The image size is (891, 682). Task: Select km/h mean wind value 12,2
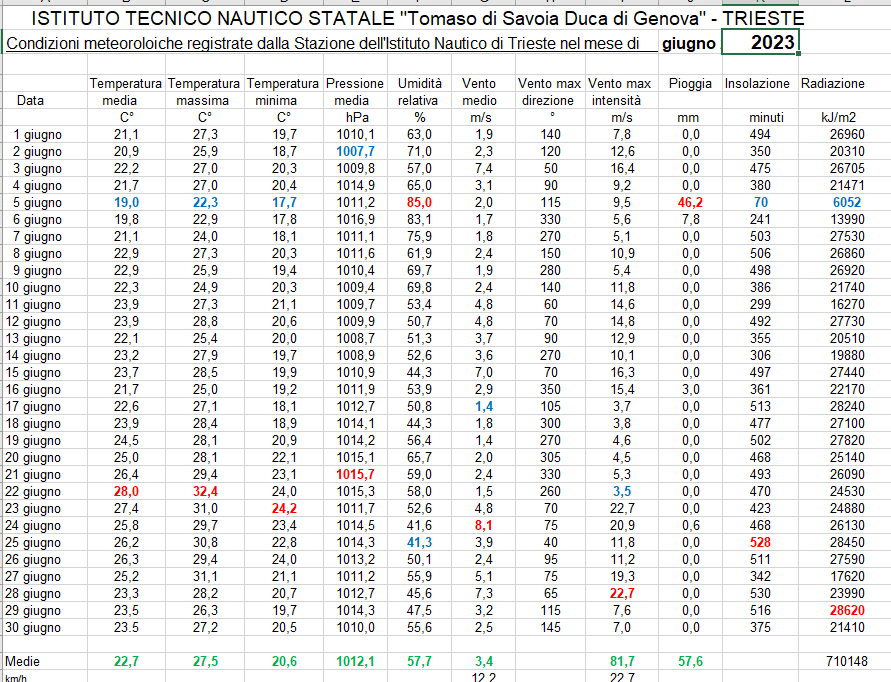pyautogui.click(x=484, y=677)
